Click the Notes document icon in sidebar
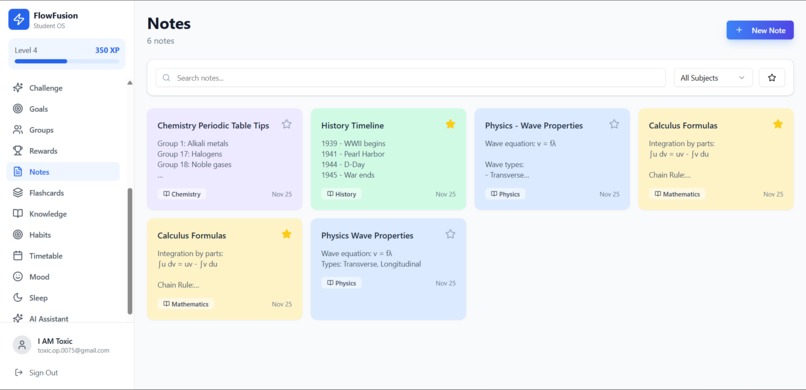This screenshot has height=390, width=806. (x=18, y=172)
